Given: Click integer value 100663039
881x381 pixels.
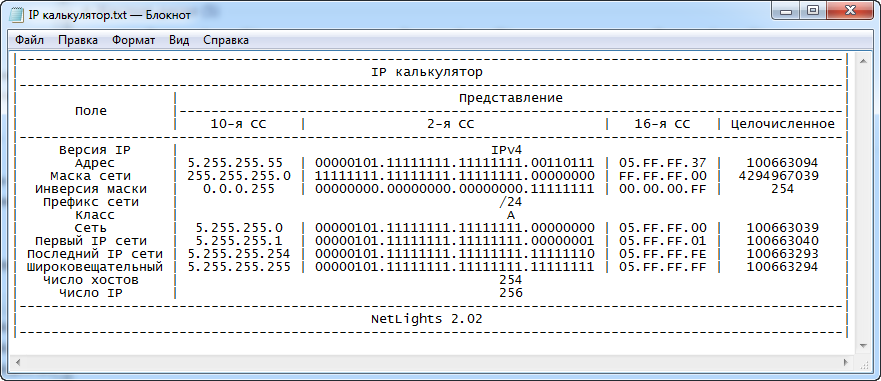Looking at the screenshot, I should 782,228.
